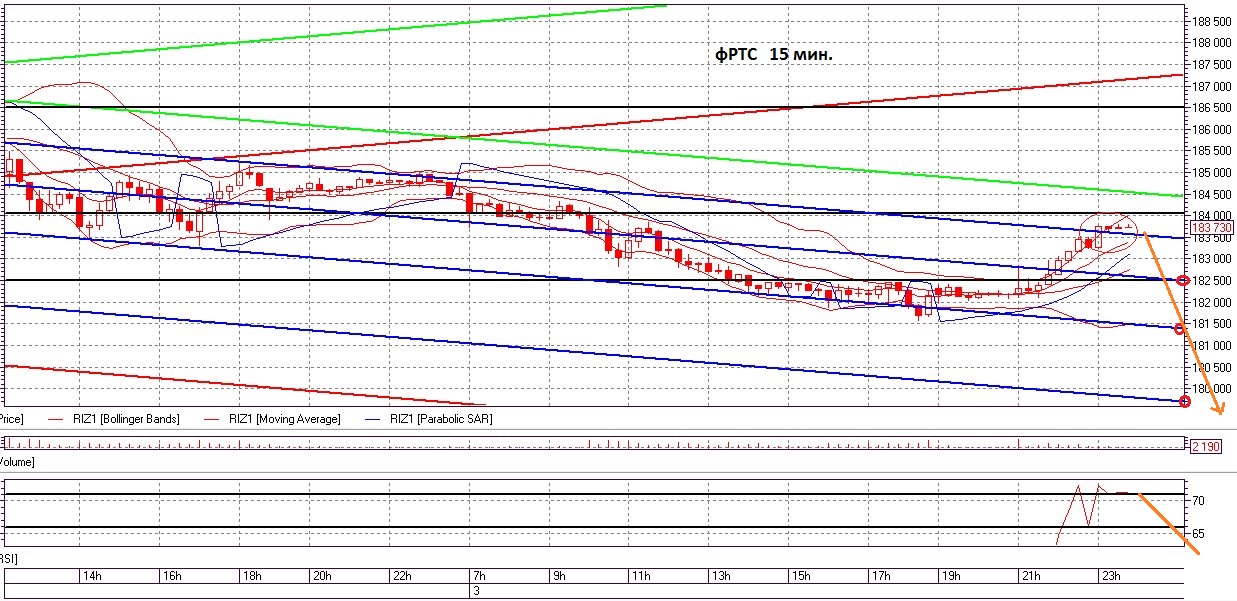Select the 184 000 price axis label
The width and height of the screenshot is (1237, 601).
[1210, 215]
